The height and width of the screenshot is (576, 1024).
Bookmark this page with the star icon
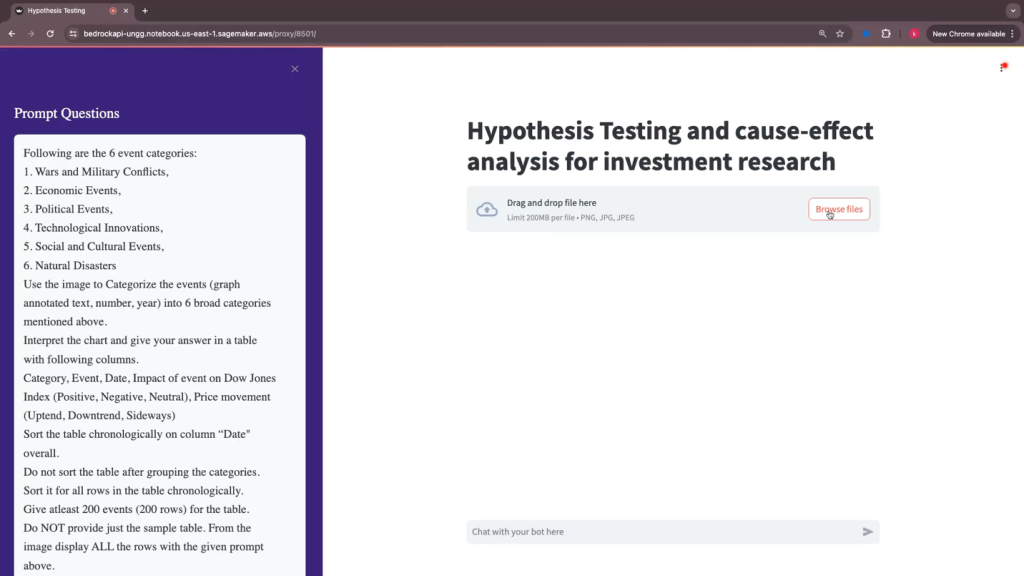(840, 34)
